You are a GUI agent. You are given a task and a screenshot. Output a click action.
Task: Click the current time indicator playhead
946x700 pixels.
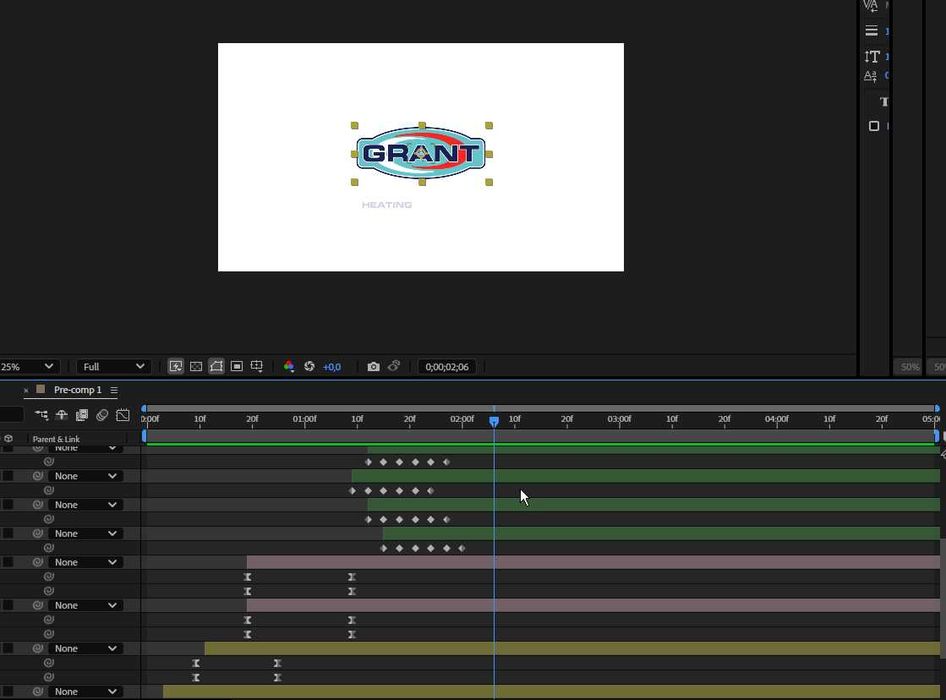(494, 421)
